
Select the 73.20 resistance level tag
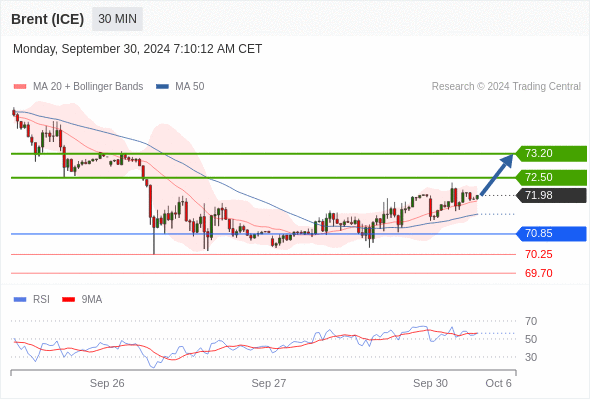tap(551, 154)
